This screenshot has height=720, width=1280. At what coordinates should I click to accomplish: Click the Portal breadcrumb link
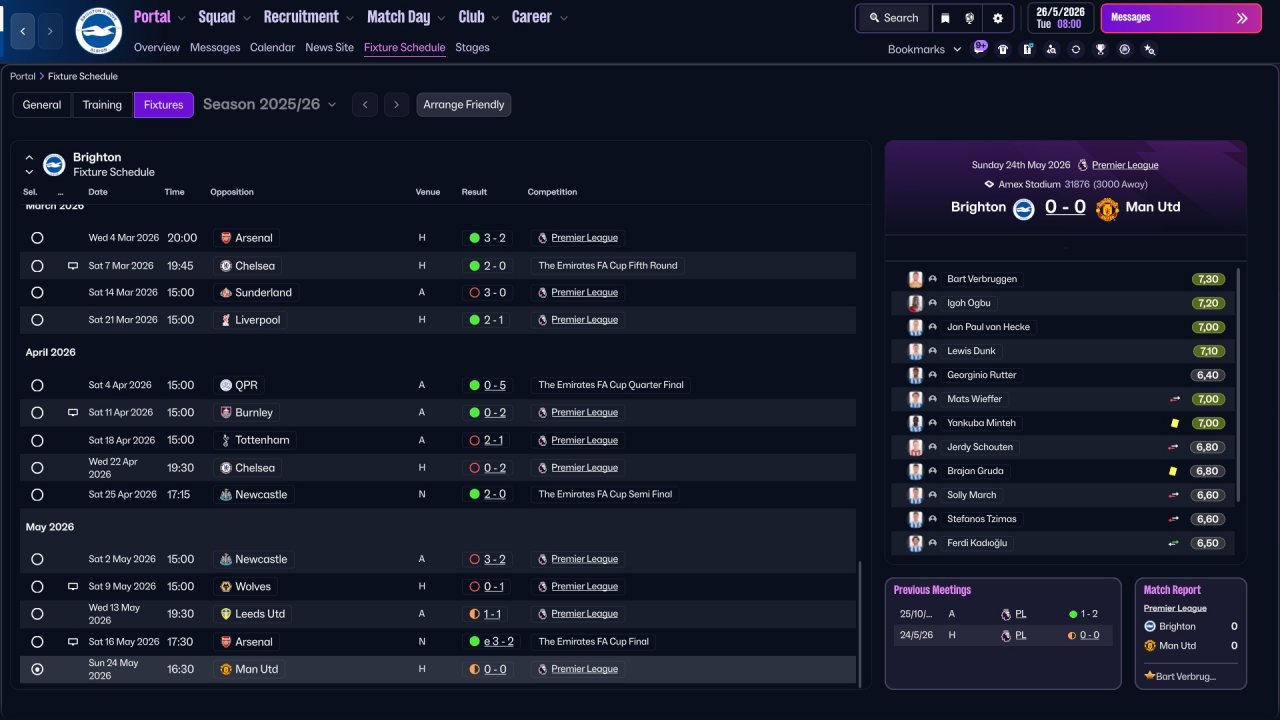(x=23, y=76)
